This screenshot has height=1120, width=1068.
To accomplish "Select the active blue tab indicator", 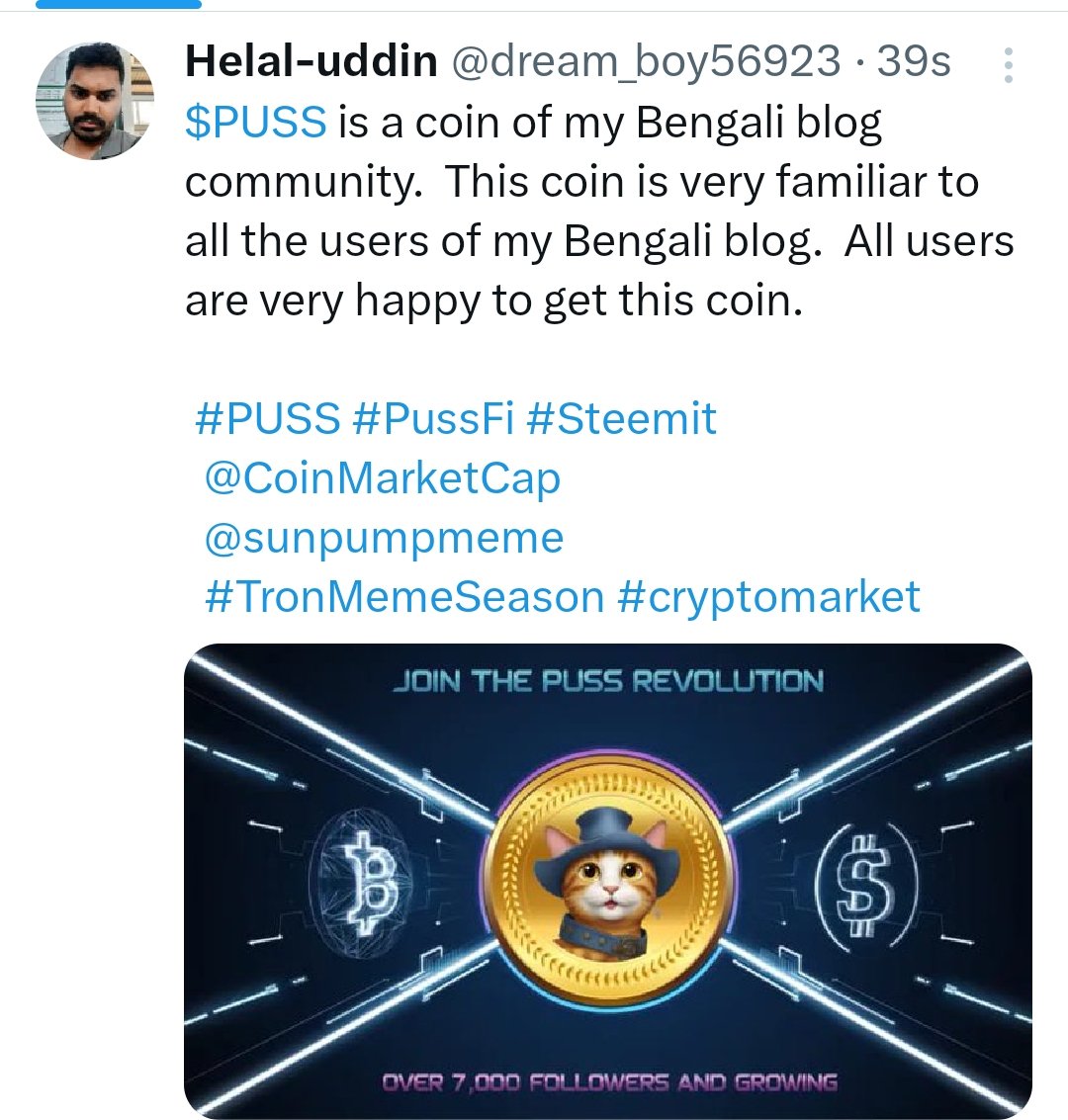I will coord(119,4).
